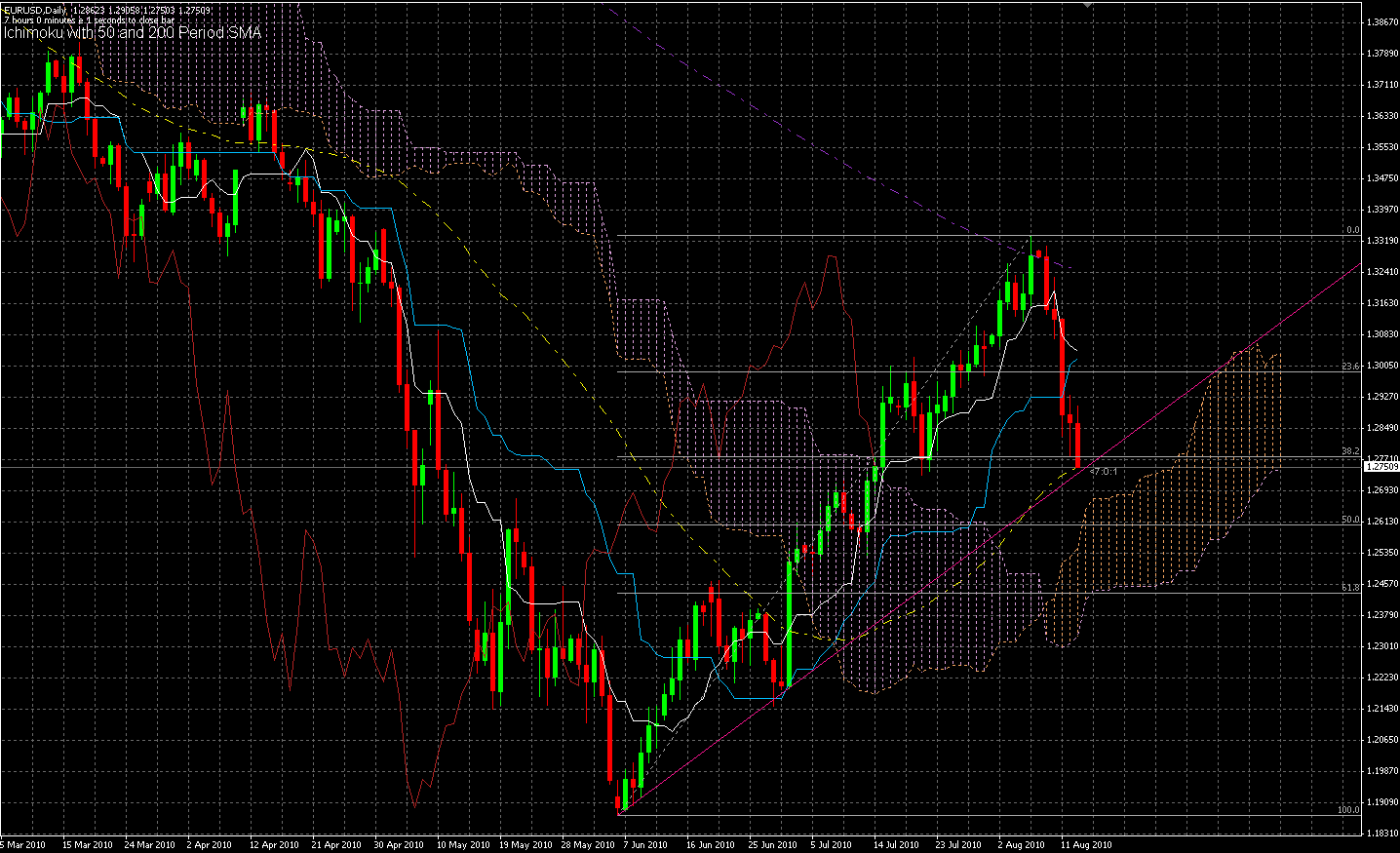Click the 1.36330 price scale value
1400x853 pixels.
coord(1383,116)
